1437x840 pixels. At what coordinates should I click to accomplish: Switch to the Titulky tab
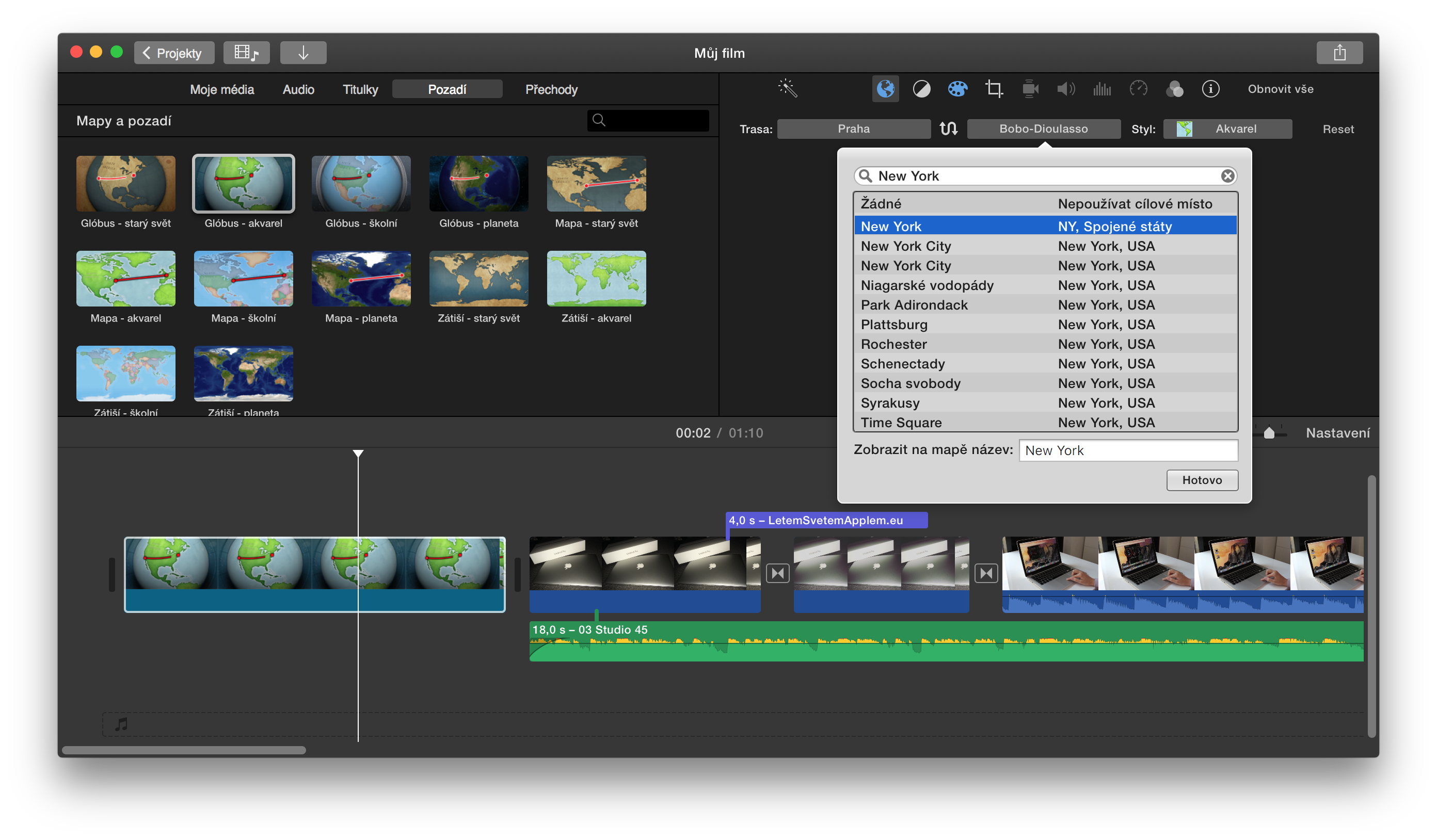[360, 89]
